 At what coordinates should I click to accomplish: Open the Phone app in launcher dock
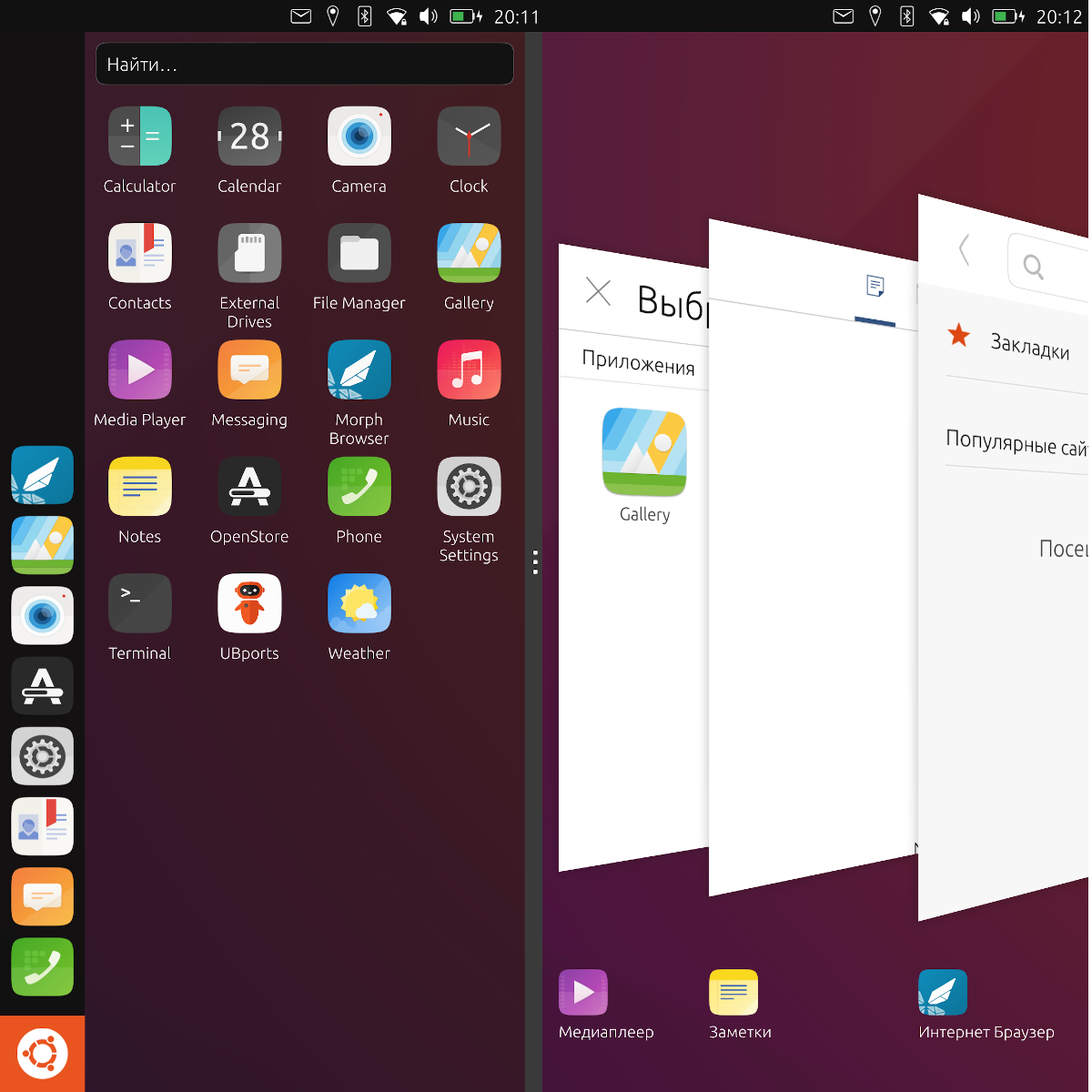click(42, 967)
